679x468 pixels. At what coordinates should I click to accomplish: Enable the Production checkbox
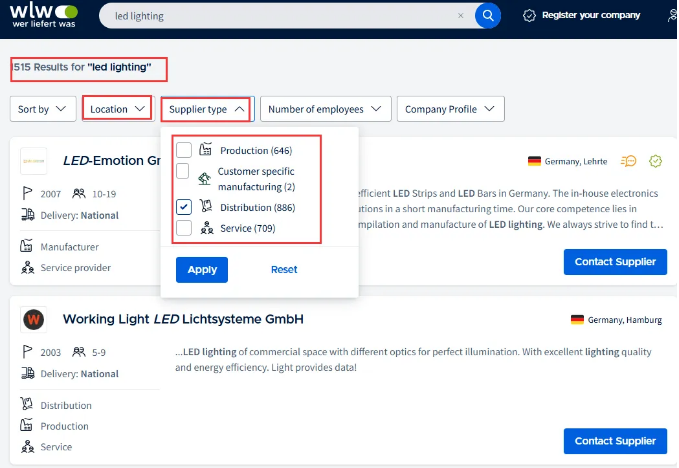click(x=184, y=150)
